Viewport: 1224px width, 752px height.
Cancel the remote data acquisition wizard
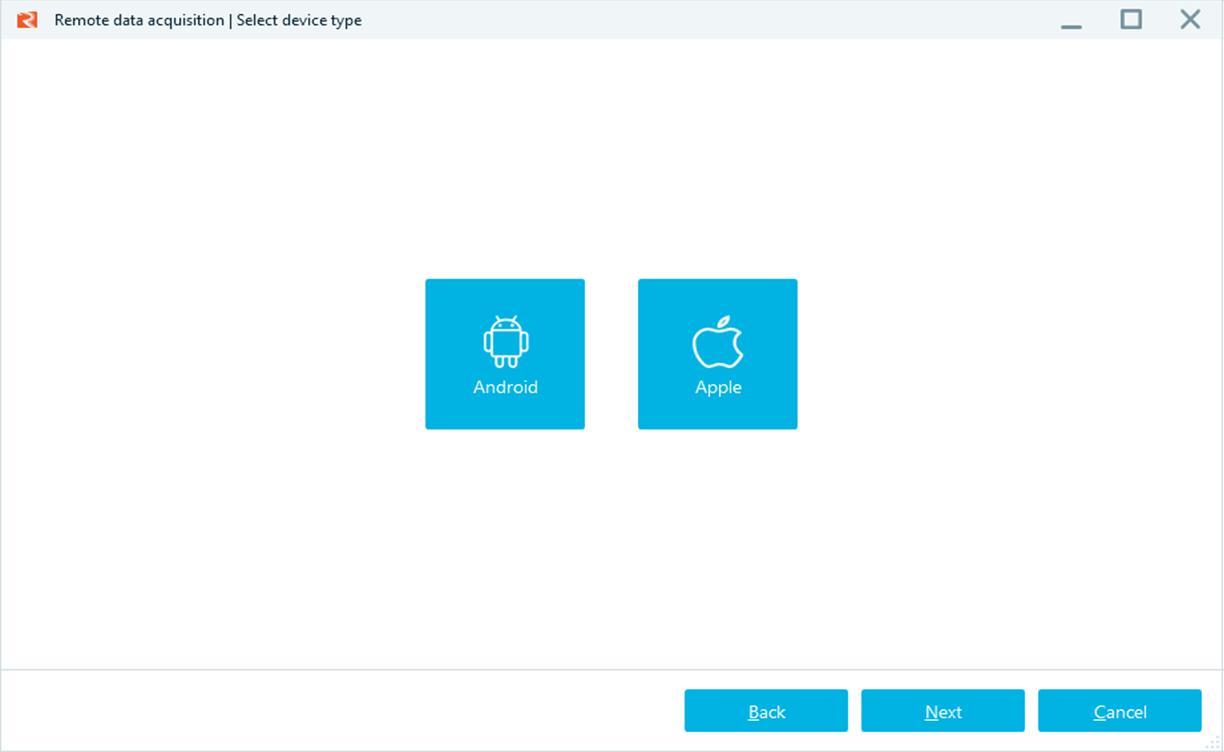point(1120,711)
